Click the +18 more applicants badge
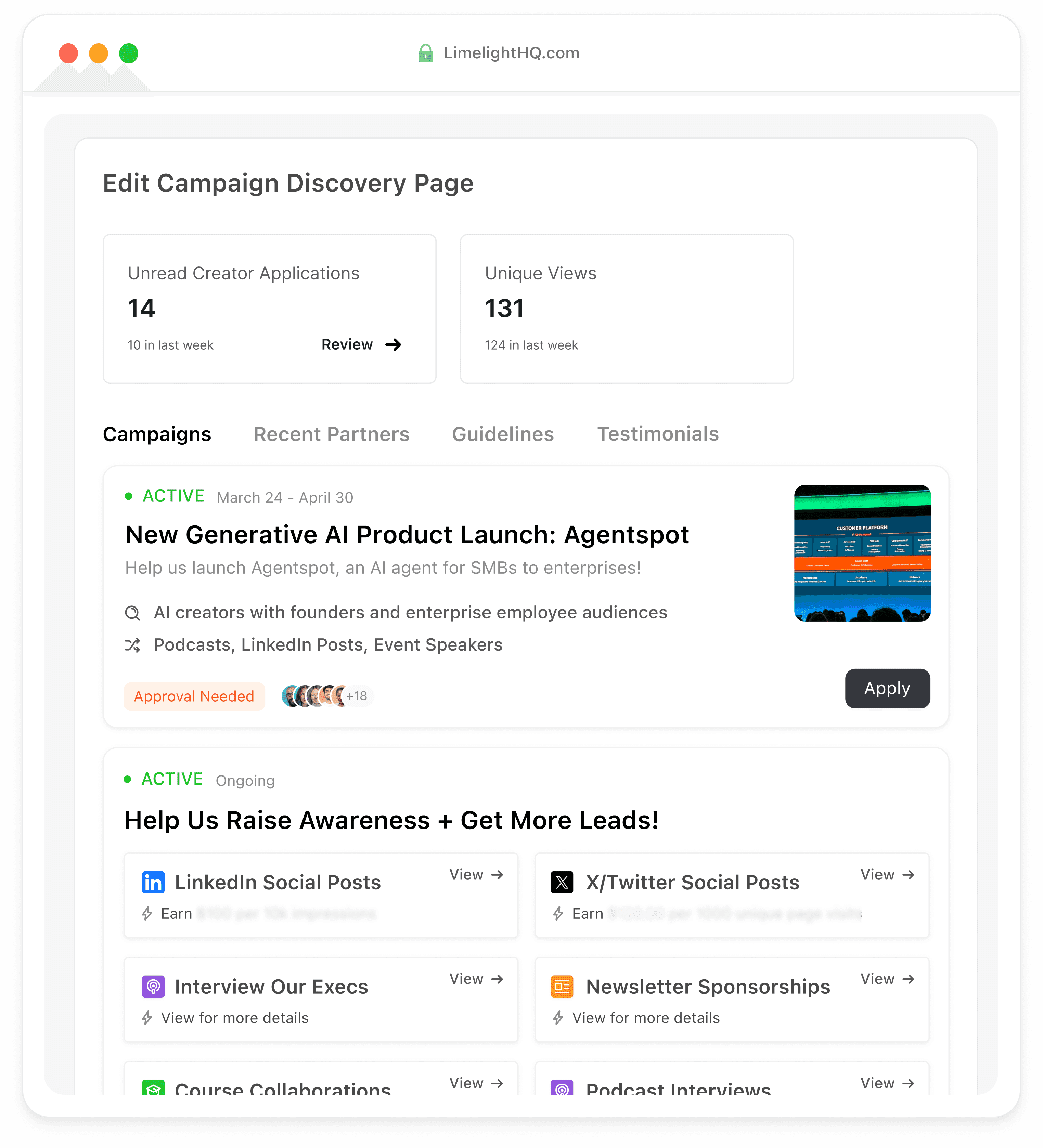Image resolution: width=1043 pixels, height=1148 pixels. tap(357, 696)
